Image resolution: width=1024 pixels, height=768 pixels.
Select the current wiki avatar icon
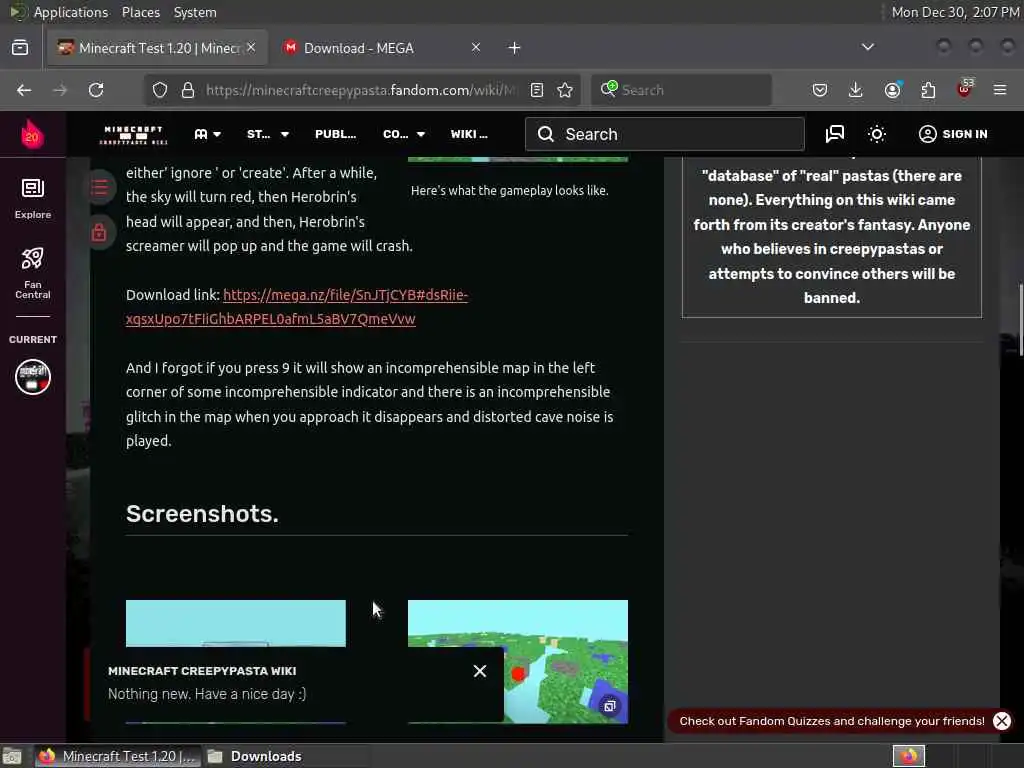tap(33, 377)
